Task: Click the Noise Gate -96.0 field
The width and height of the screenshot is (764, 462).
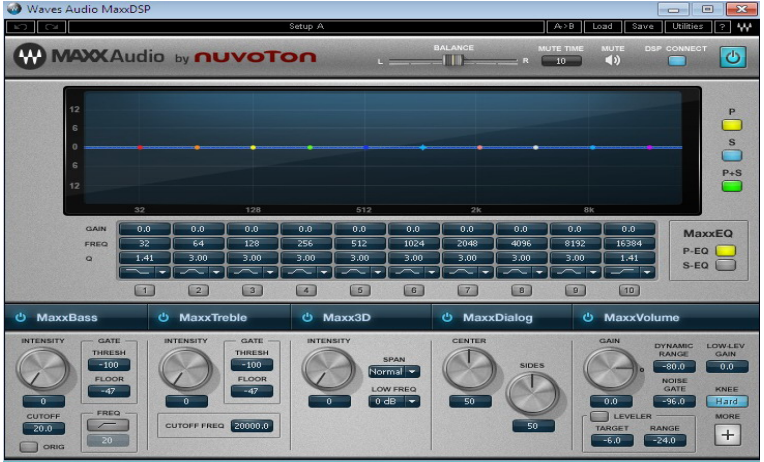Action: click(674, 402)
